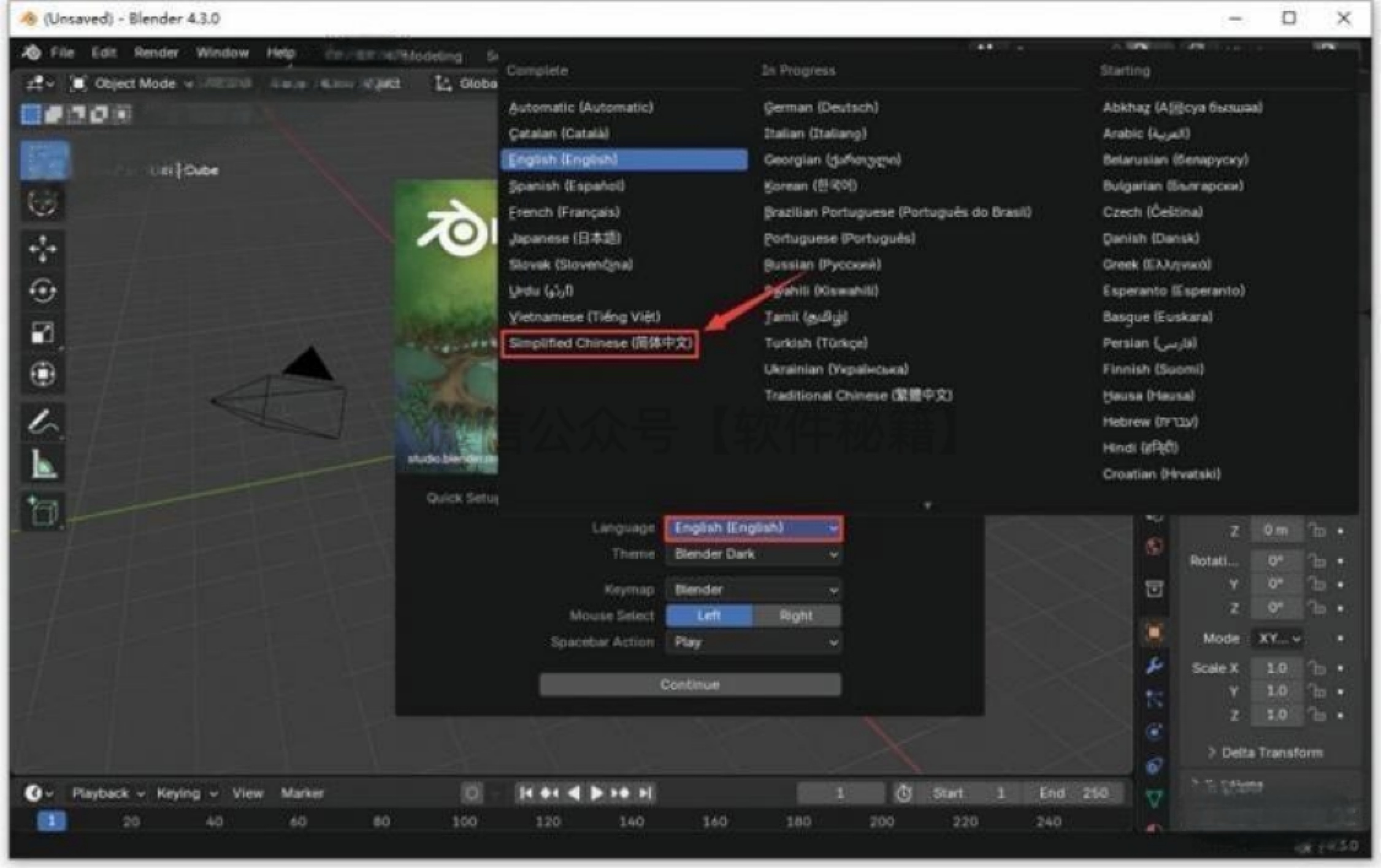
Task: Open the Render menu
Action: click(156, 53)
